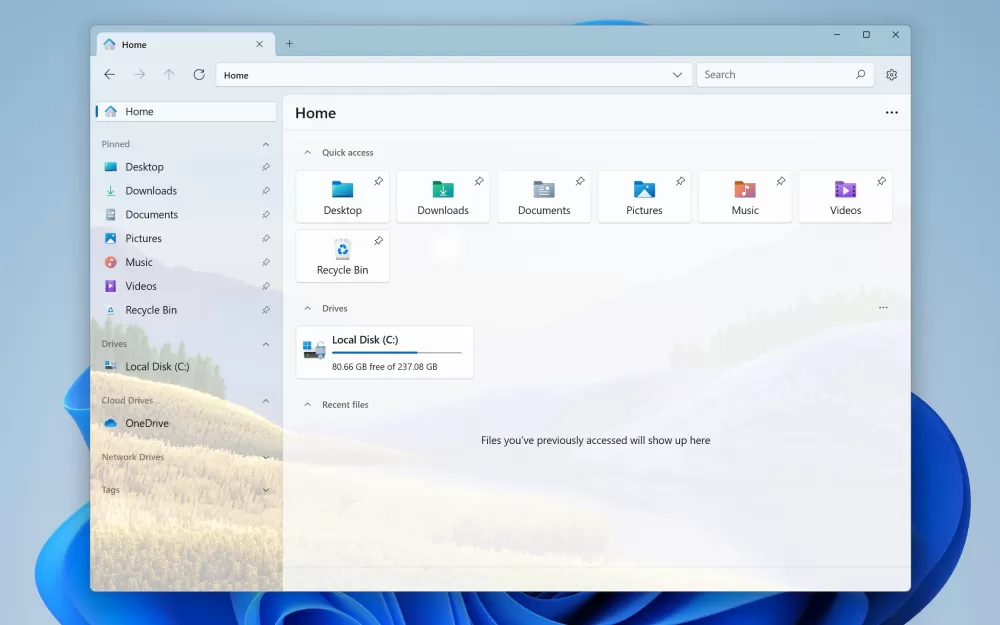
Task: Click the '80.66 GB free of 237.08 GB' text
Action: pos(385,367)
